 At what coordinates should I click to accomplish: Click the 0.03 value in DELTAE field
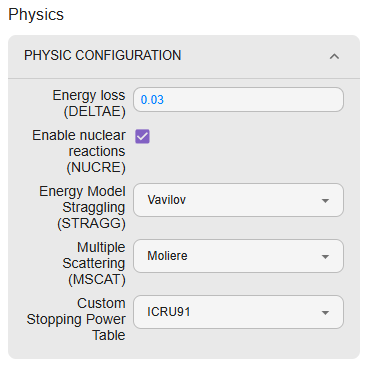[152, 100]
